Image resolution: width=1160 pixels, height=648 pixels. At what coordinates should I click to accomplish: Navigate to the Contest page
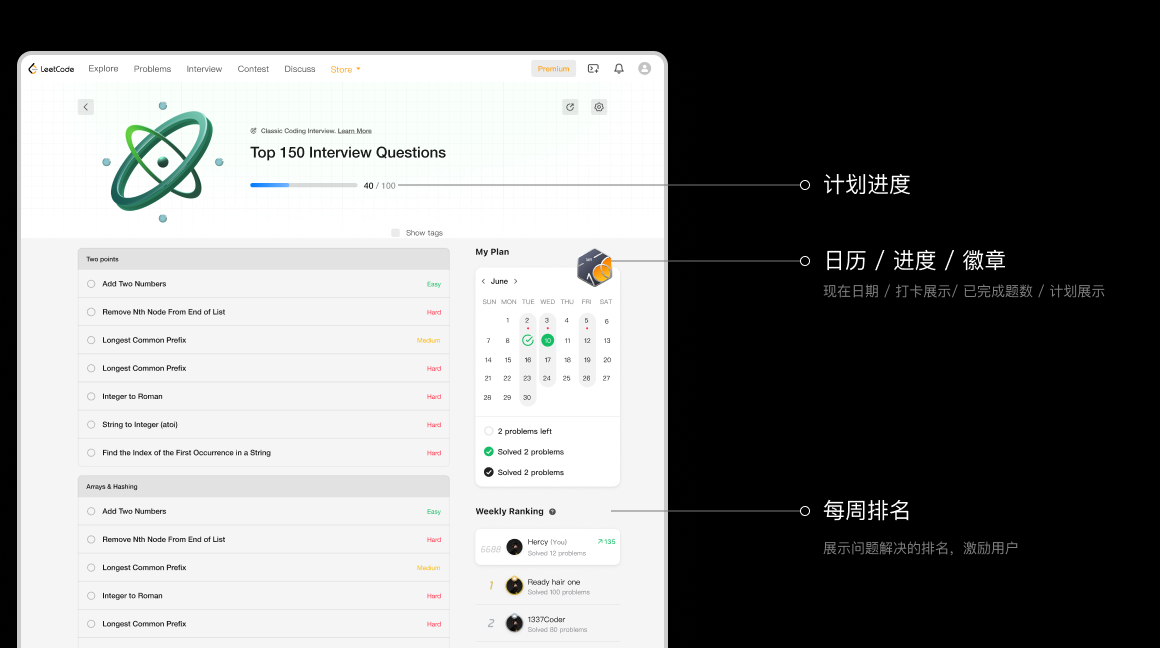coord(253,69)
